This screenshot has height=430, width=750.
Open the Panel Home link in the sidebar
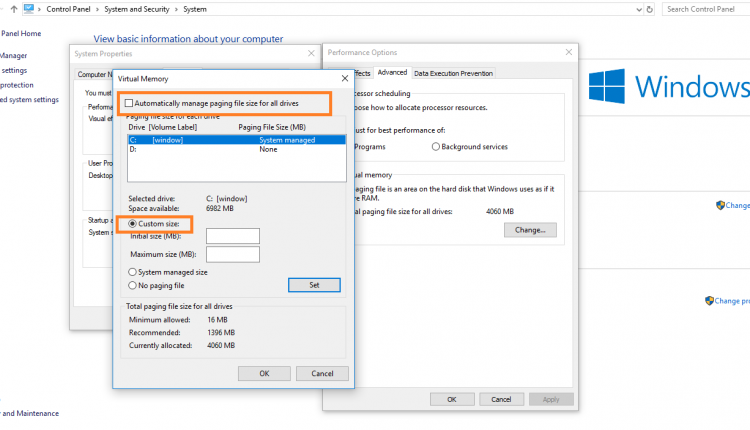point(21,33)
